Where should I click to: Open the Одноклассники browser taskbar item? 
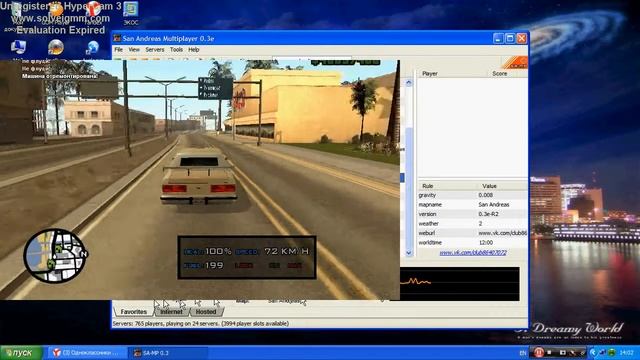pyautogui.click(x=86, y=353)
